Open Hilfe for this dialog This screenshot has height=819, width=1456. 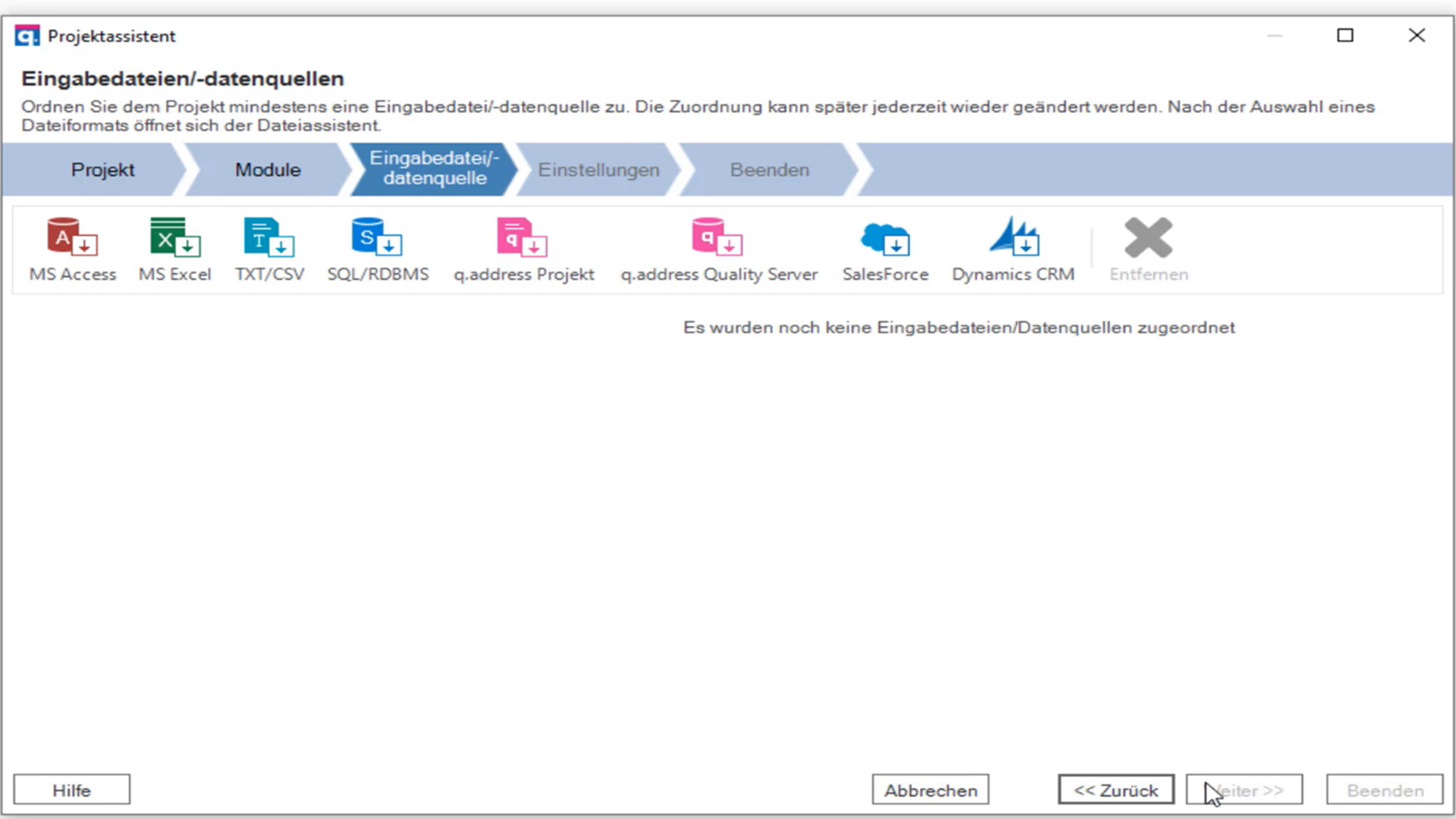point(72,790)
